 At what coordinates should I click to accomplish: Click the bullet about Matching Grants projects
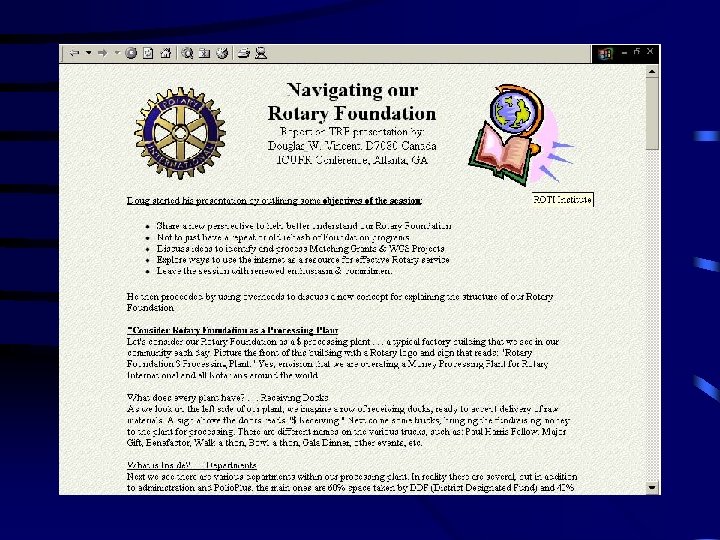click(300, 248)
